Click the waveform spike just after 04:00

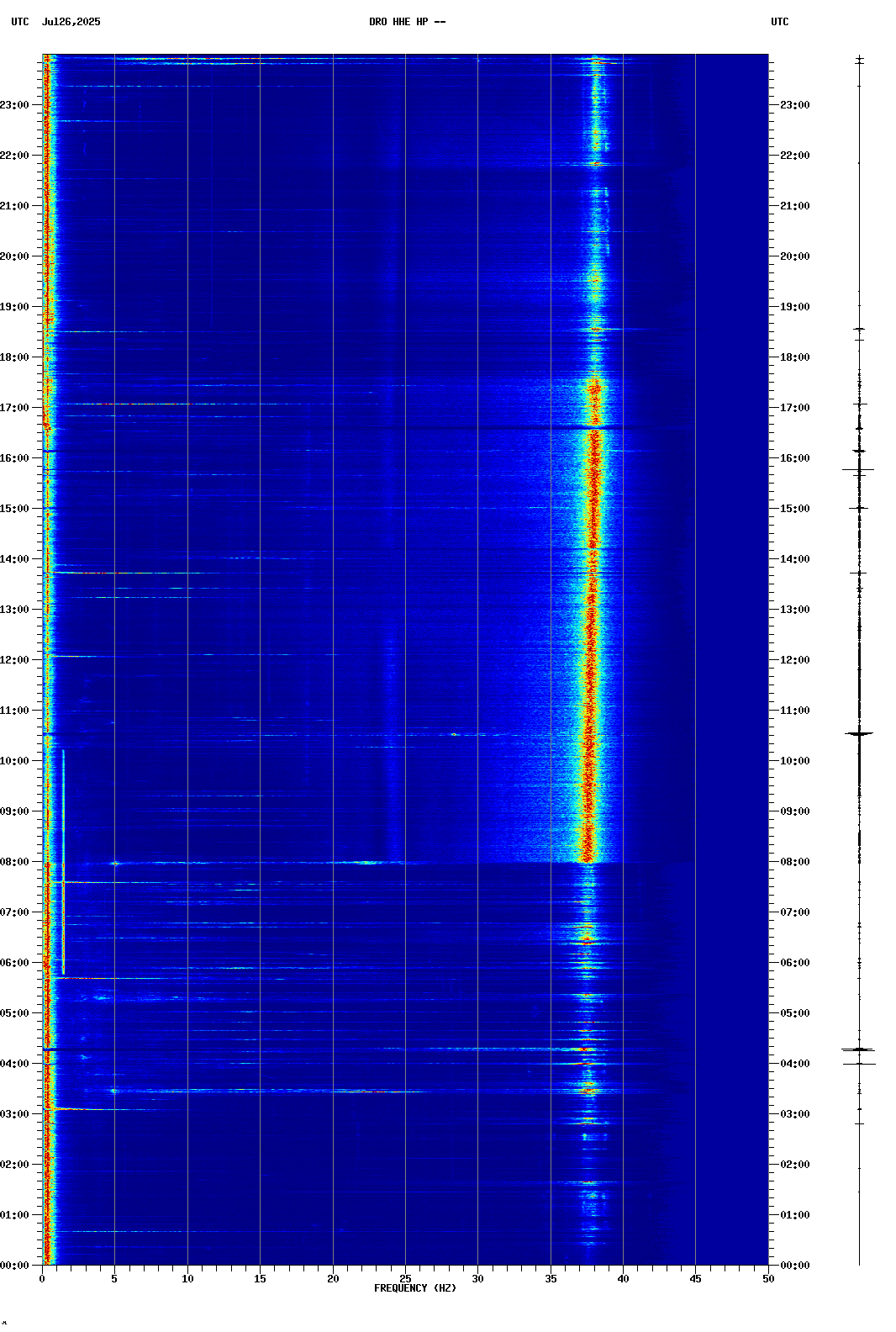click(x=859, y=1049)
